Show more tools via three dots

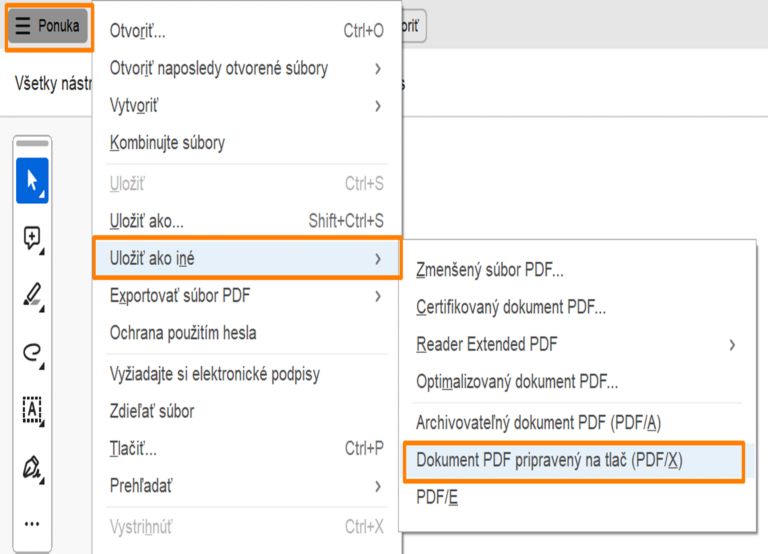[32, 523]
